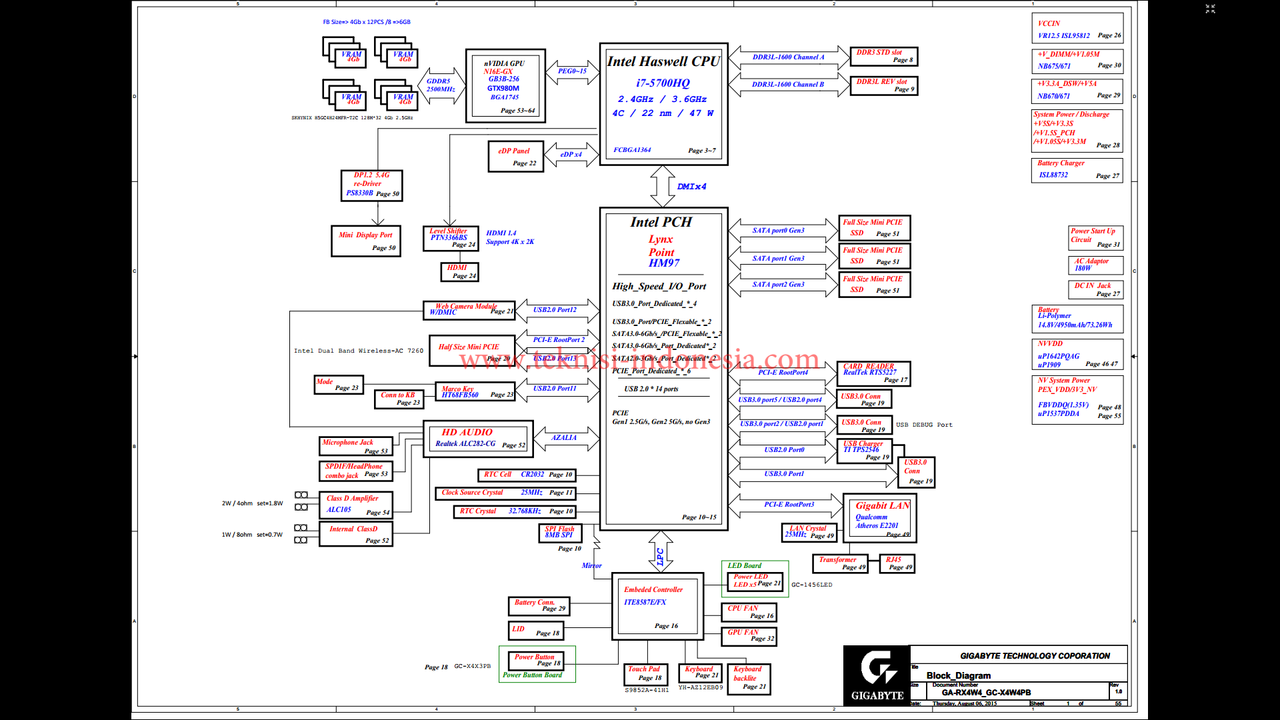Viewport: 1280px width, 720px height.
Task: Click the "DDR3L REV slot" block
Action: 882,85
